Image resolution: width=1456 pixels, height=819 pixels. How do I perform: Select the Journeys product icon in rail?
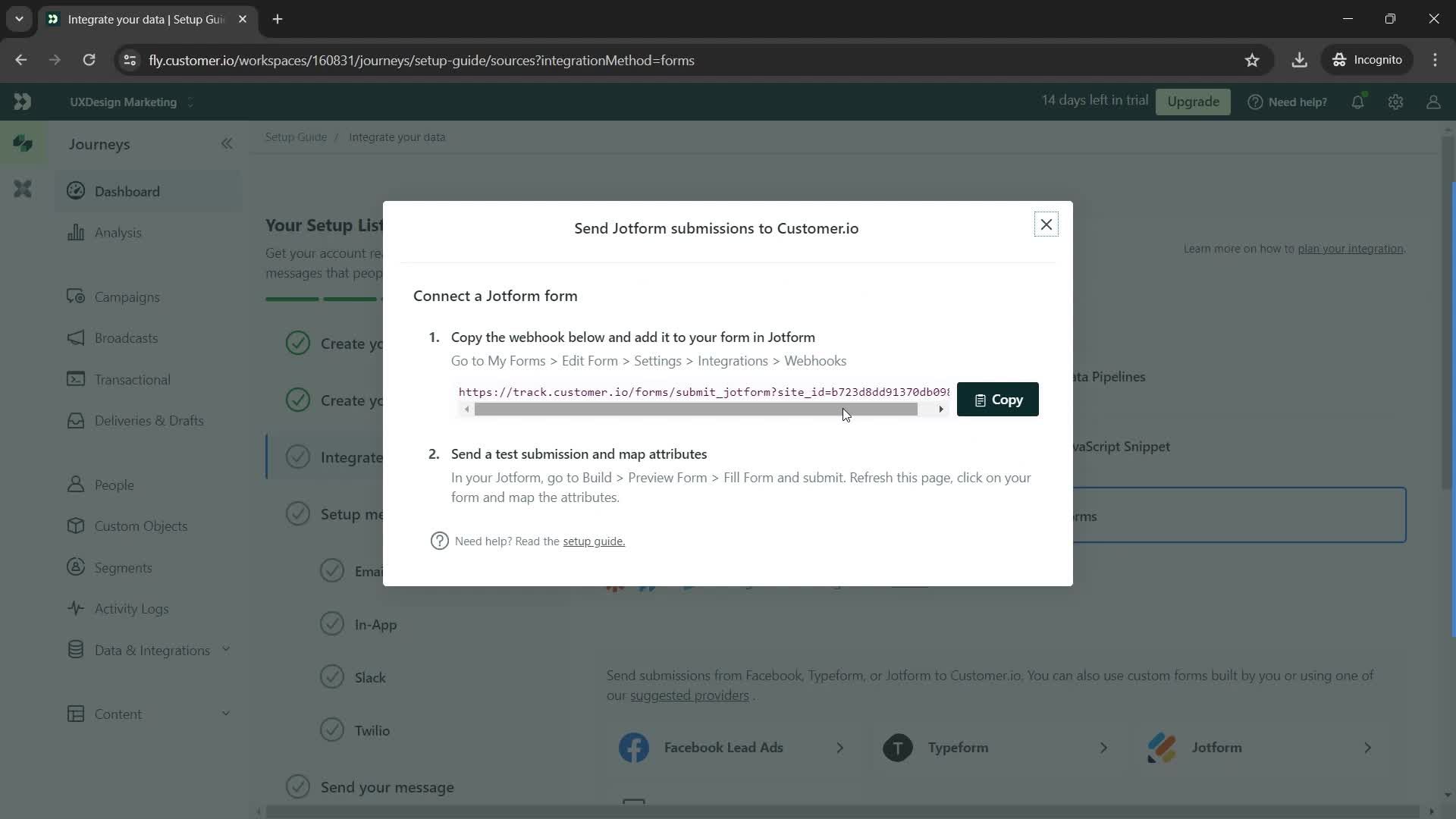pyautogui.click(x=23, y=143)
